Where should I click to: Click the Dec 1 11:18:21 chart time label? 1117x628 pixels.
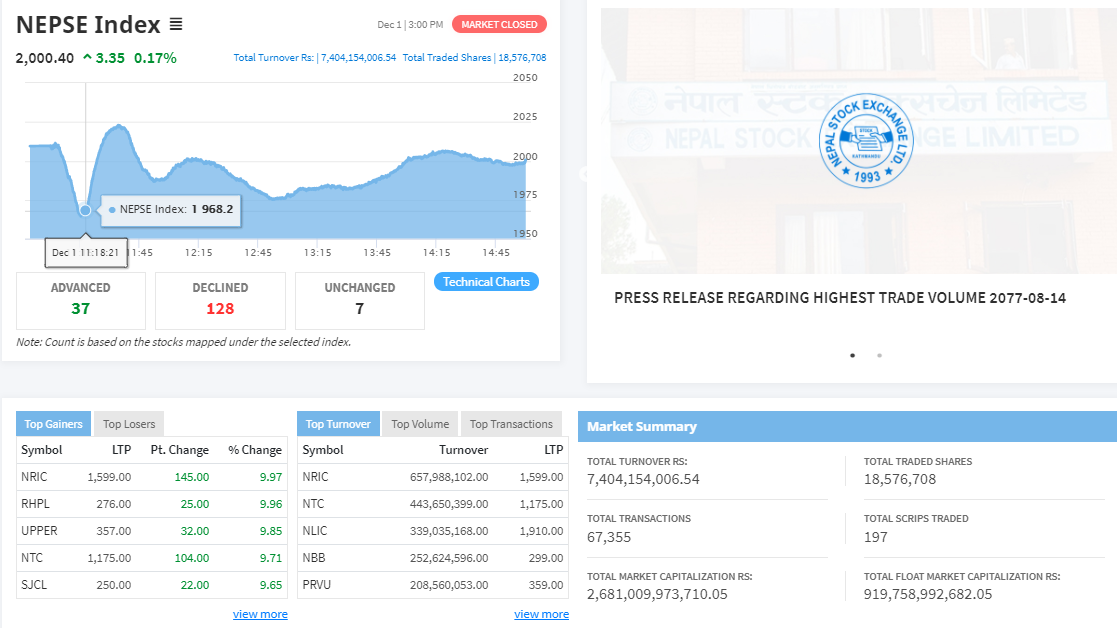click(86, 253)
